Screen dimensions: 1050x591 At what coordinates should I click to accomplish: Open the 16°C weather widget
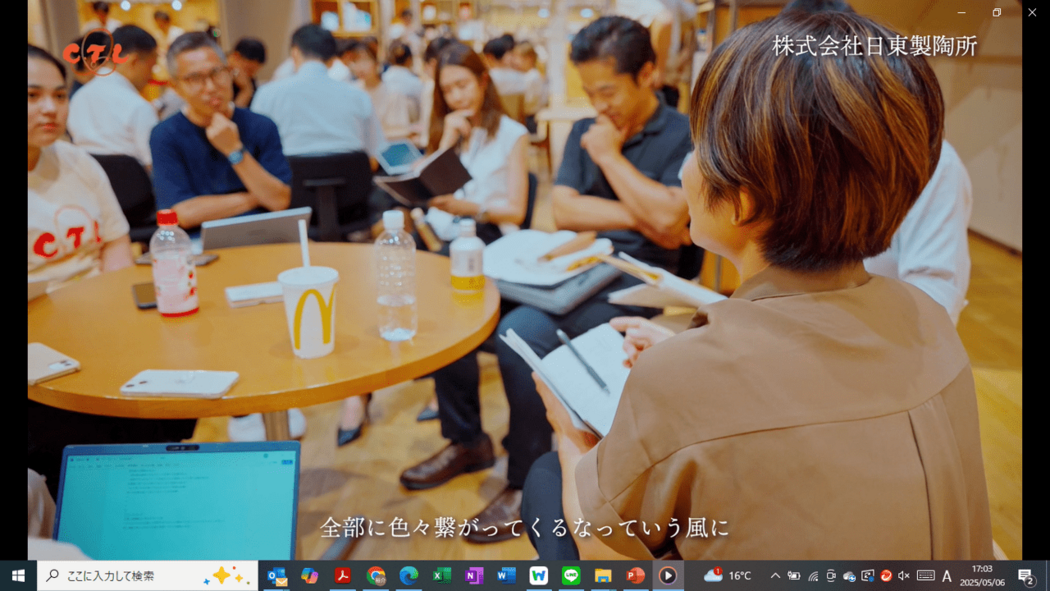click(728, 576)
